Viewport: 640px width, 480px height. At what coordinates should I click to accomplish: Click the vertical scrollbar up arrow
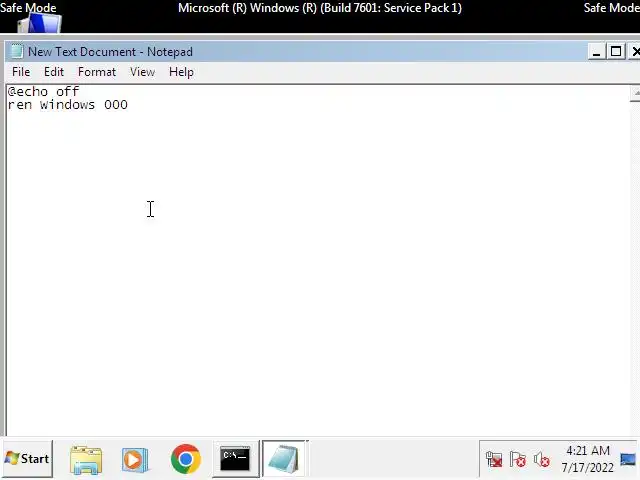tap(635, 93)
